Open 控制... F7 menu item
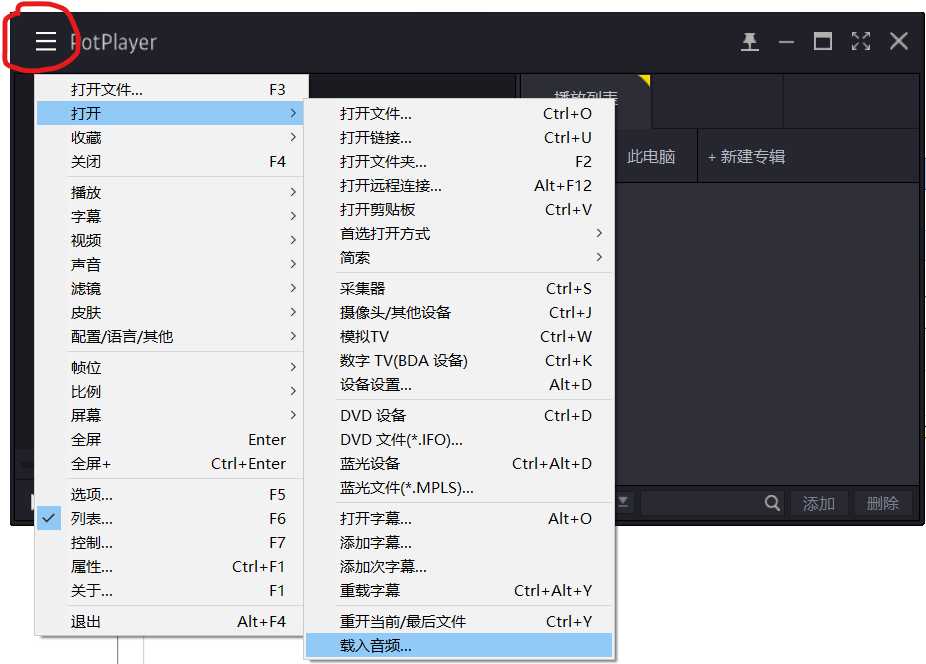The height and width of the screenshot is (664, 926). (170, 542)
